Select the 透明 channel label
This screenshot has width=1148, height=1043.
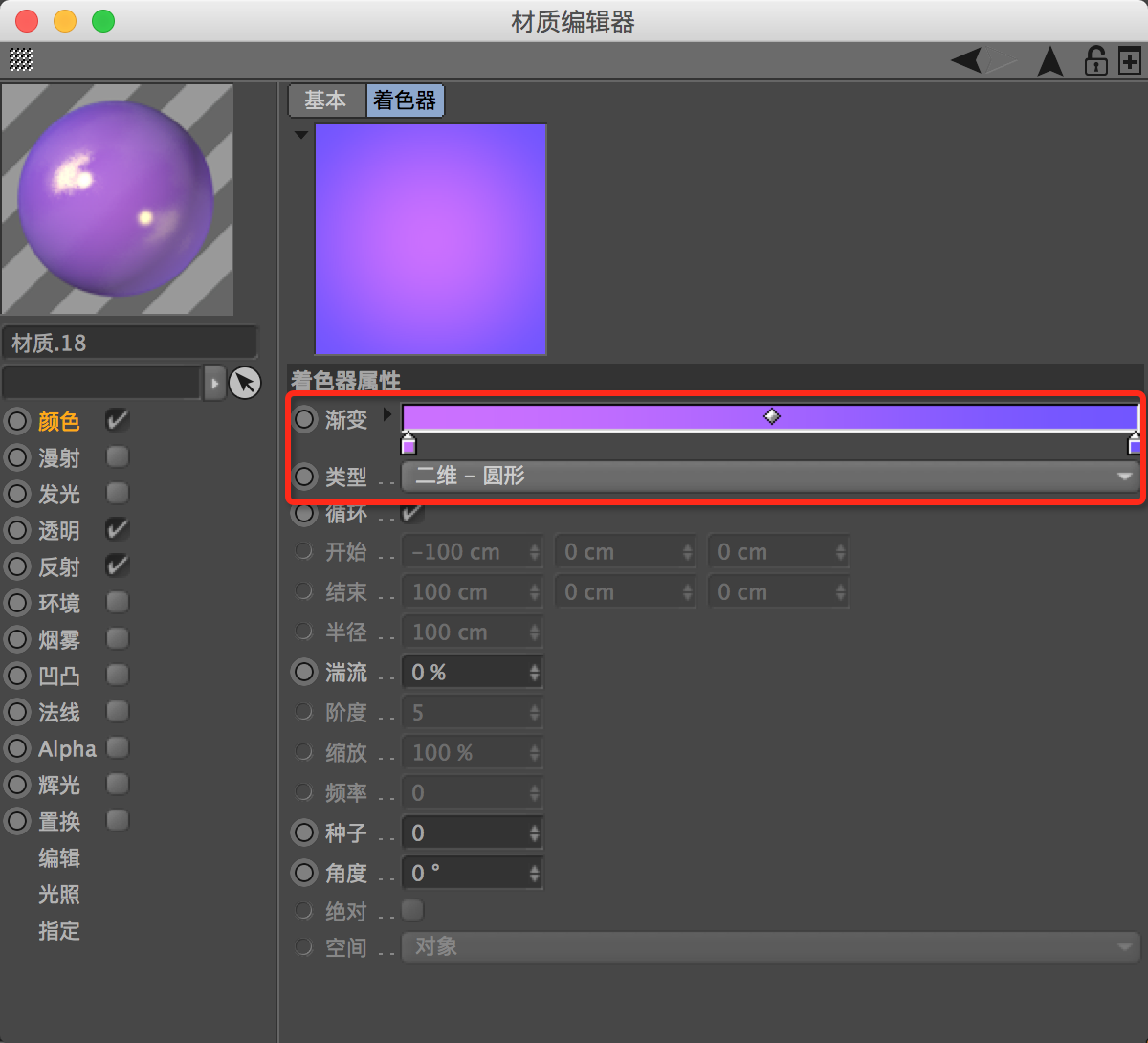coord(59,530)
